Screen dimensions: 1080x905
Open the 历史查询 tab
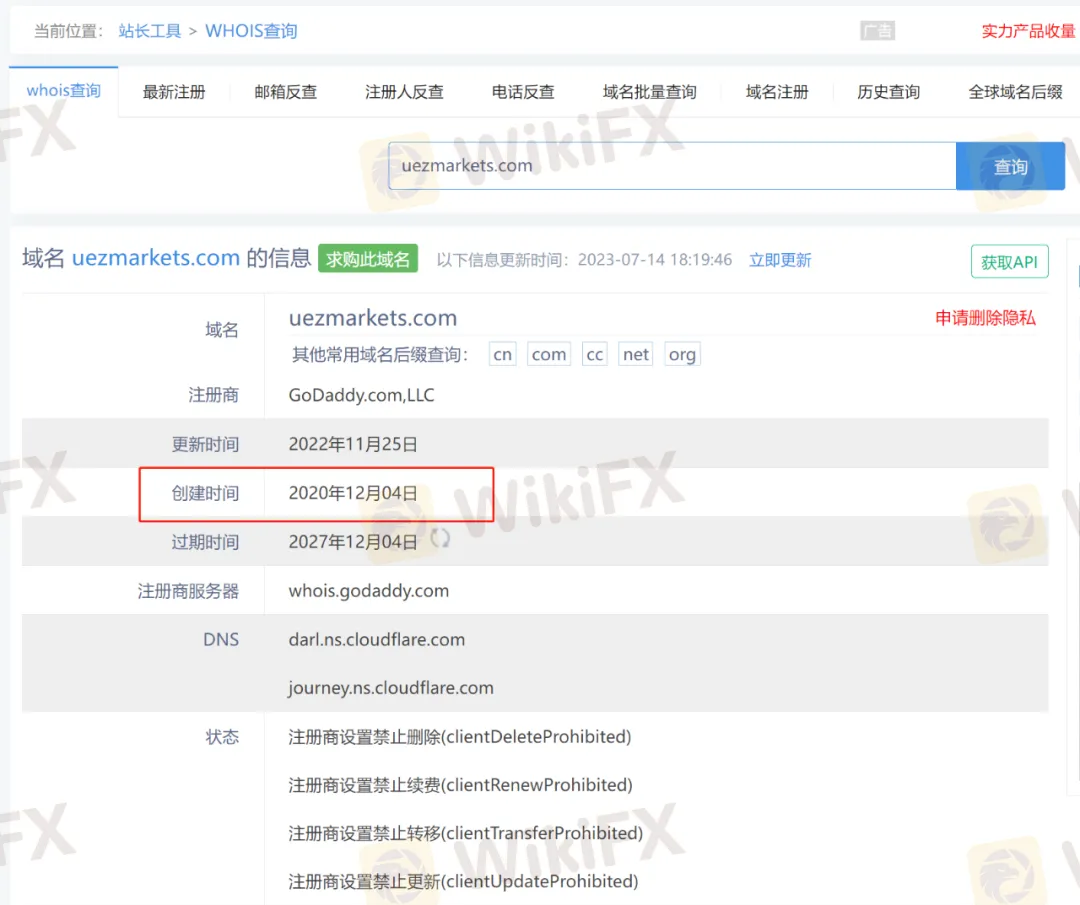click(x=888, y=92)
